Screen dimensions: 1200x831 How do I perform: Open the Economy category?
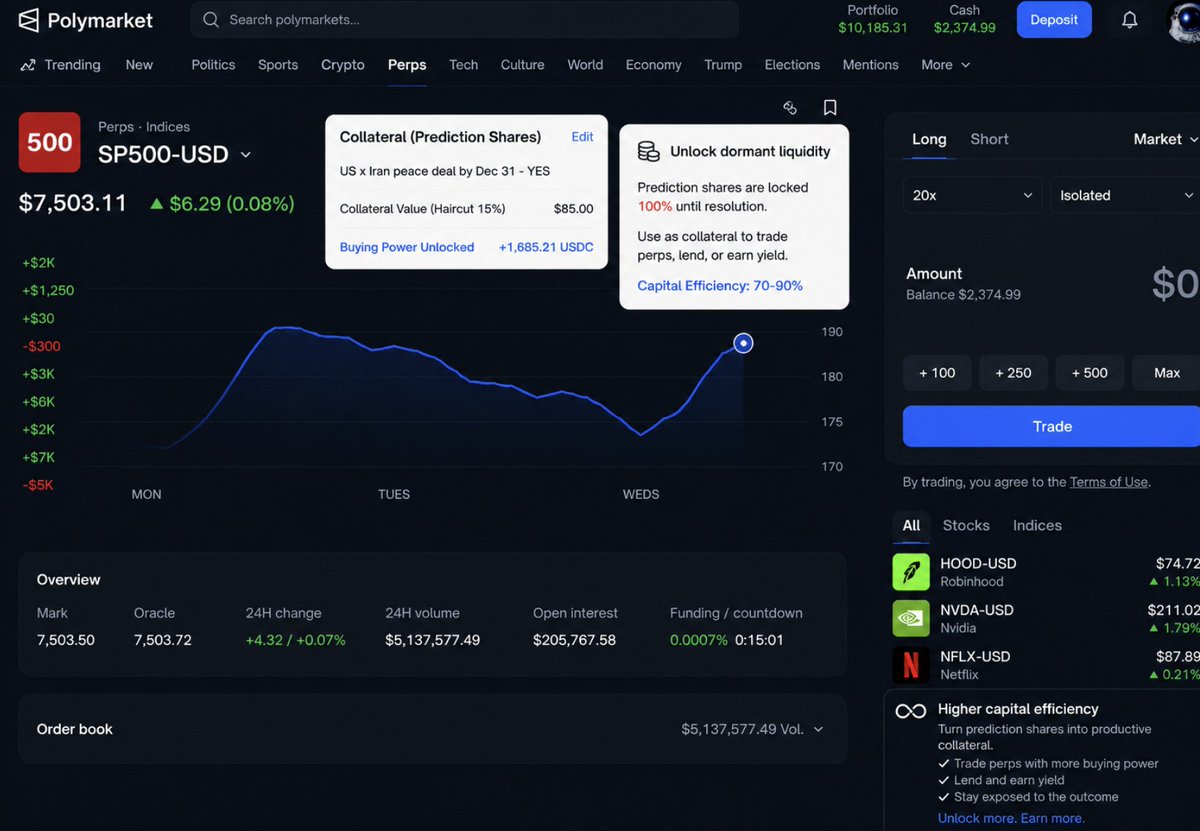(x=653, y=65)
